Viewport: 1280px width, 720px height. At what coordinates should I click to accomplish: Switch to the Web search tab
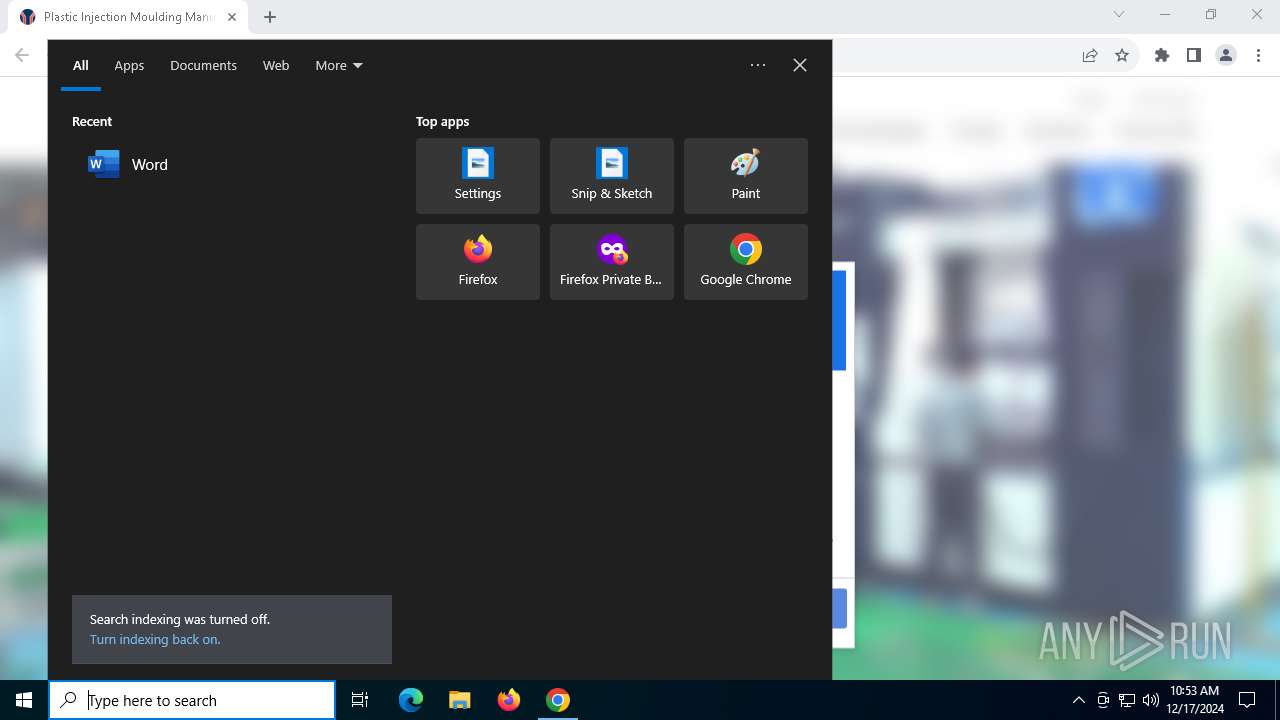[x=276, y=65]
